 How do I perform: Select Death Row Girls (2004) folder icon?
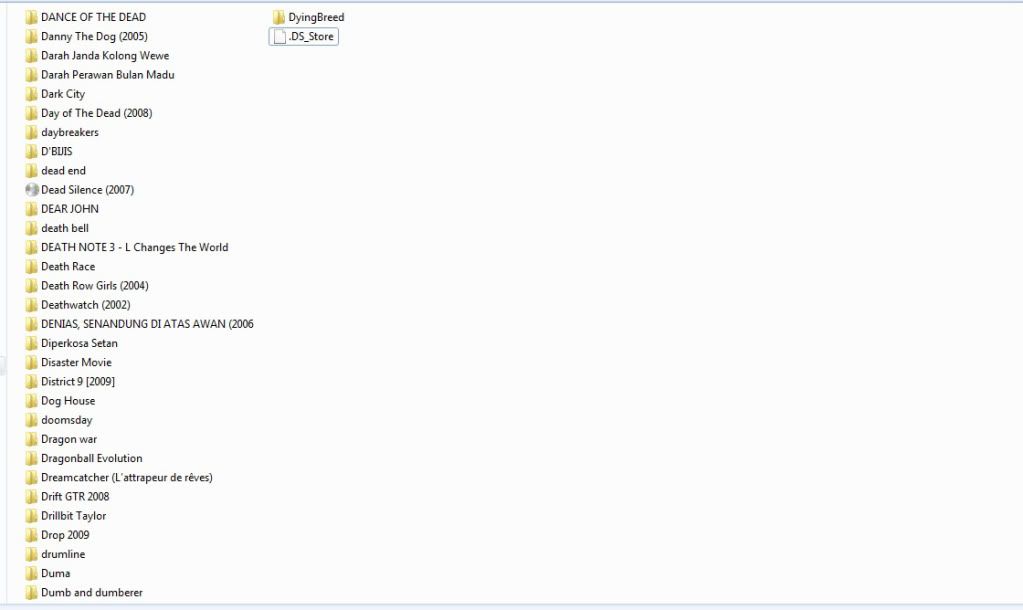click(x=31, y=286)
